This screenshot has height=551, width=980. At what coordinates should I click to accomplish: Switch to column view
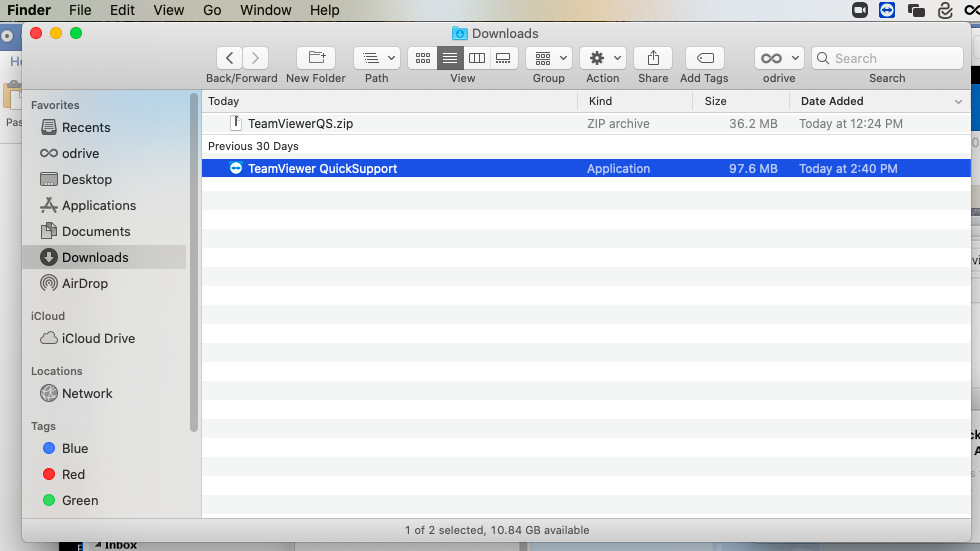click(x=476, y=58)
